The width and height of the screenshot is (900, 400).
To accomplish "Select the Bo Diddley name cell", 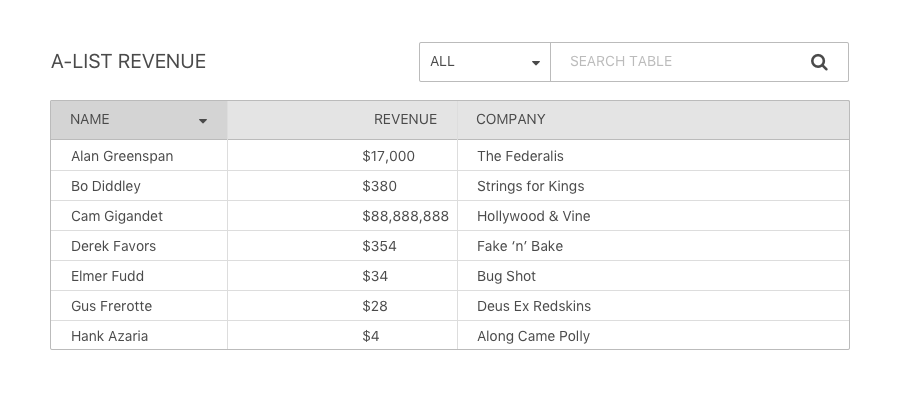I will pyautogui.click(x=139, y=186).
